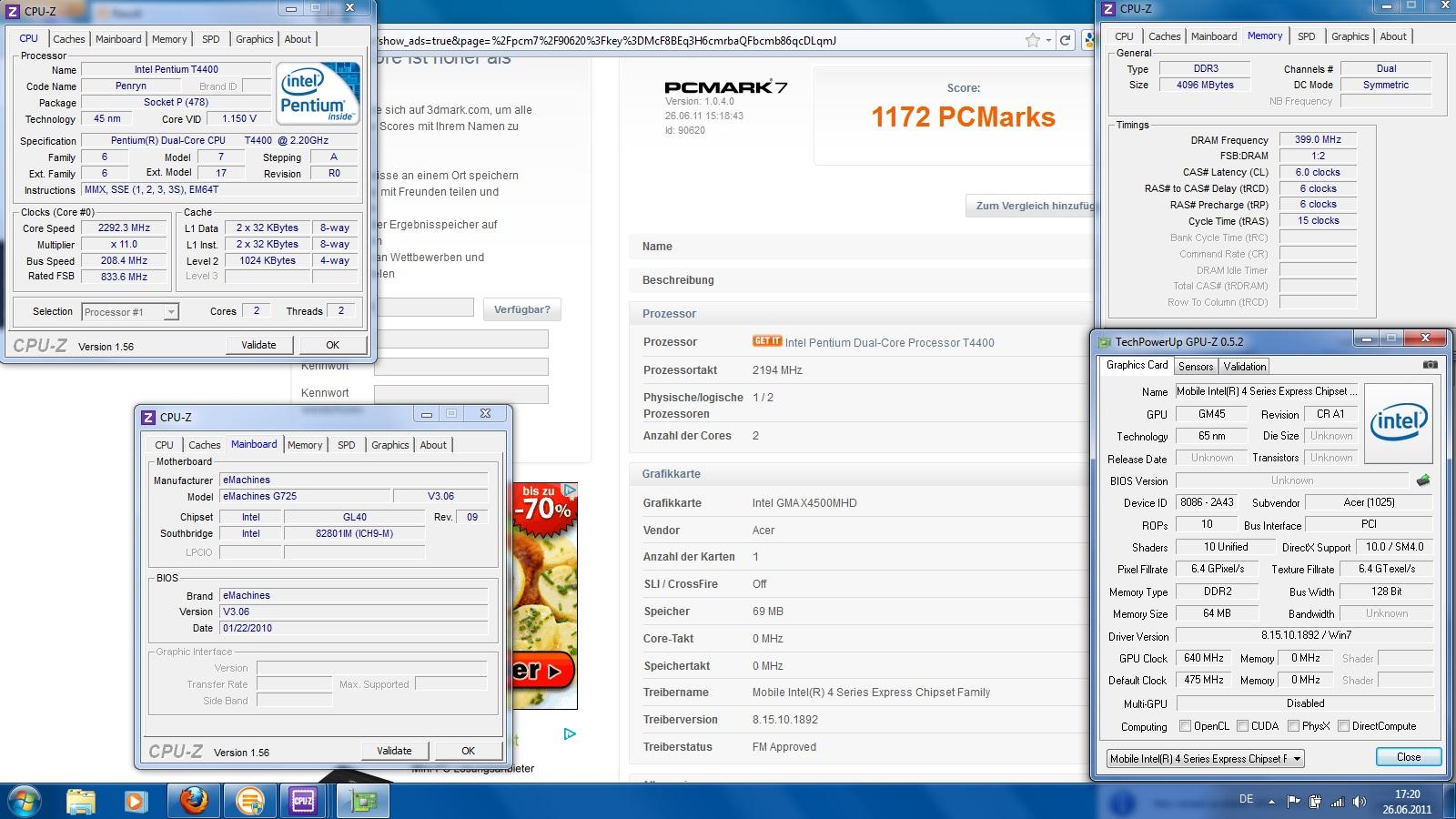1456x819 pixels.
Task: Bookmark the page with the star icon
Action: (x=1032, y=40)
